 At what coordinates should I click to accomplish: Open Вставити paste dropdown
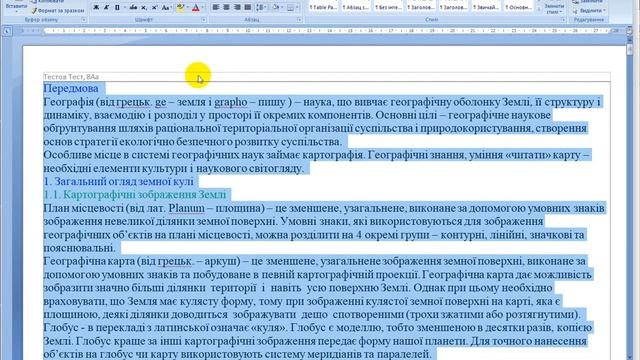tap(16, 8)
